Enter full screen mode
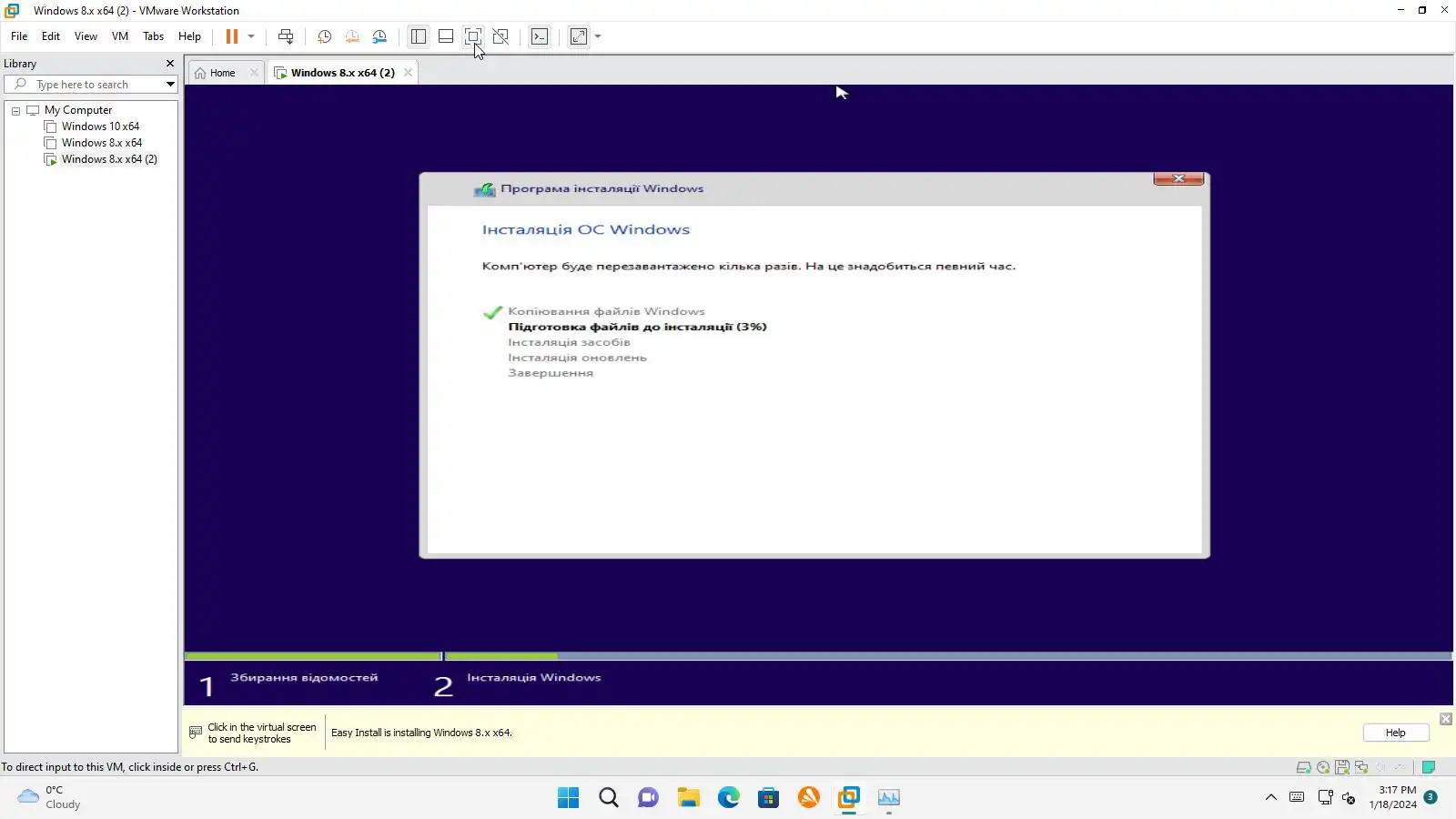This screenshot has height=819, width=1456. (x=473, y=36)
